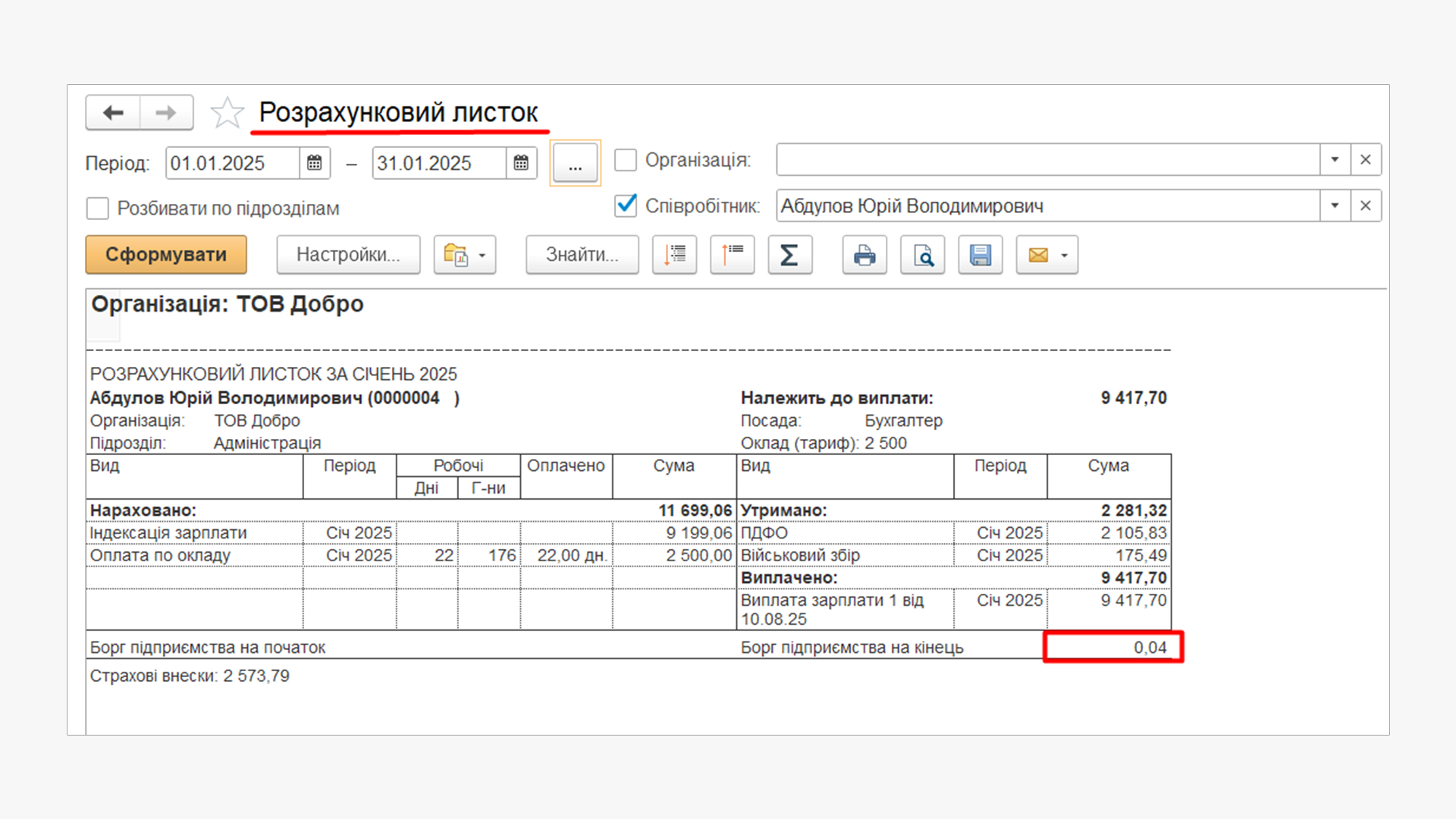The height and width of the screenshot is (819, 1456).
Task: Click the forward navigation arrow
Action: pos(166,113)
